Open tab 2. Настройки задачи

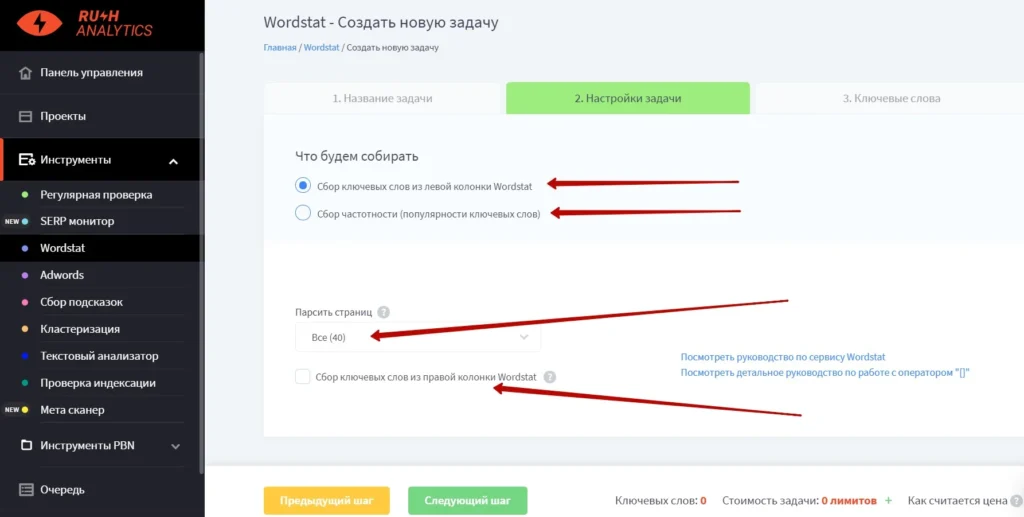(628, 99)
